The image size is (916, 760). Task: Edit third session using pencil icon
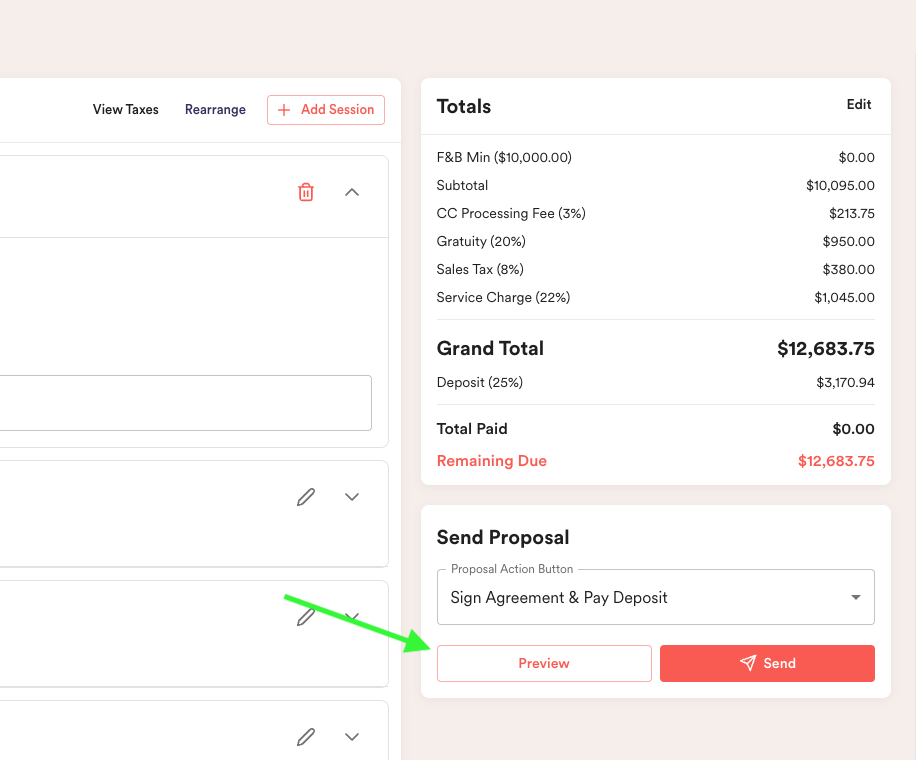(306, 617)
